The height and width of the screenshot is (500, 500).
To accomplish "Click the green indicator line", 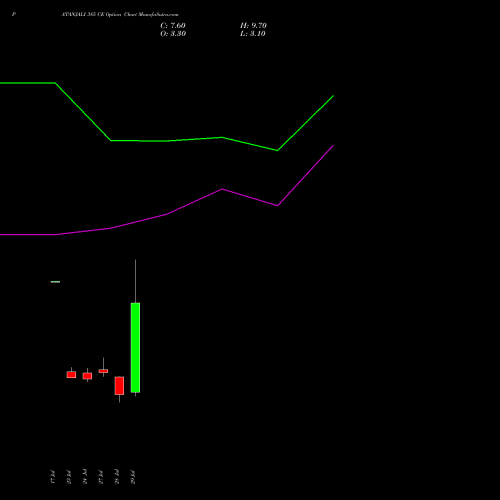I will coord(167,141).
